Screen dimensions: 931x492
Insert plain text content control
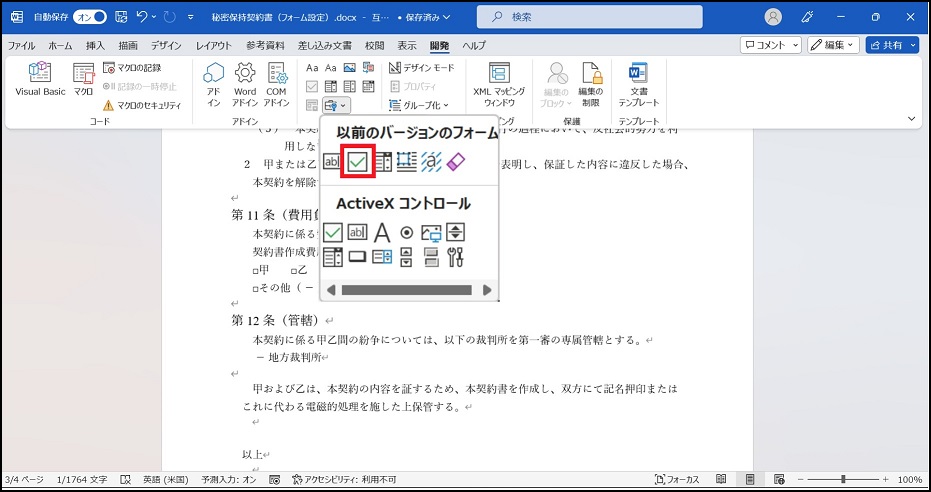tap(331, 68)
